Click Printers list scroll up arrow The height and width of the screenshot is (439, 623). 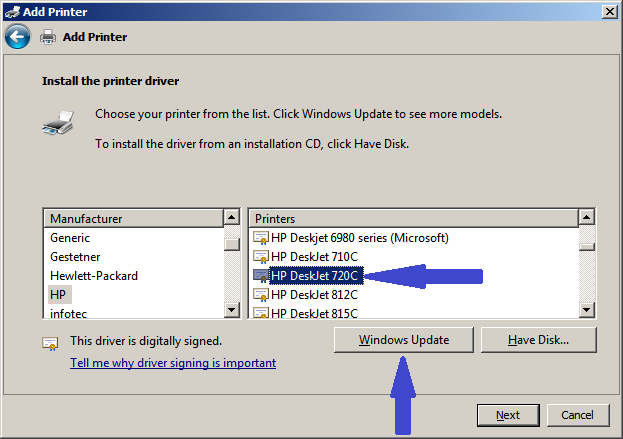point(586,218)
